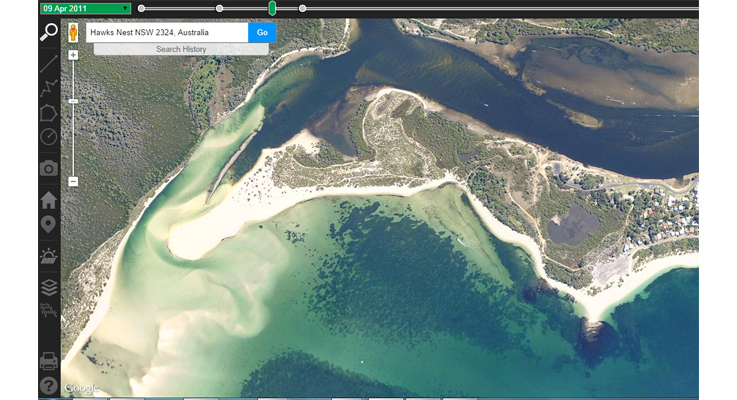The height and width of the screenshot is (400, 737).
Task: Click the camera snapshot icon
Action: pyautogui.click(x=49, y=169)
